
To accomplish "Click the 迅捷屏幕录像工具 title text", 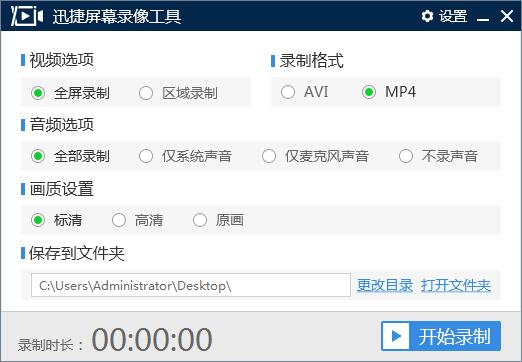I will [117, 16].
